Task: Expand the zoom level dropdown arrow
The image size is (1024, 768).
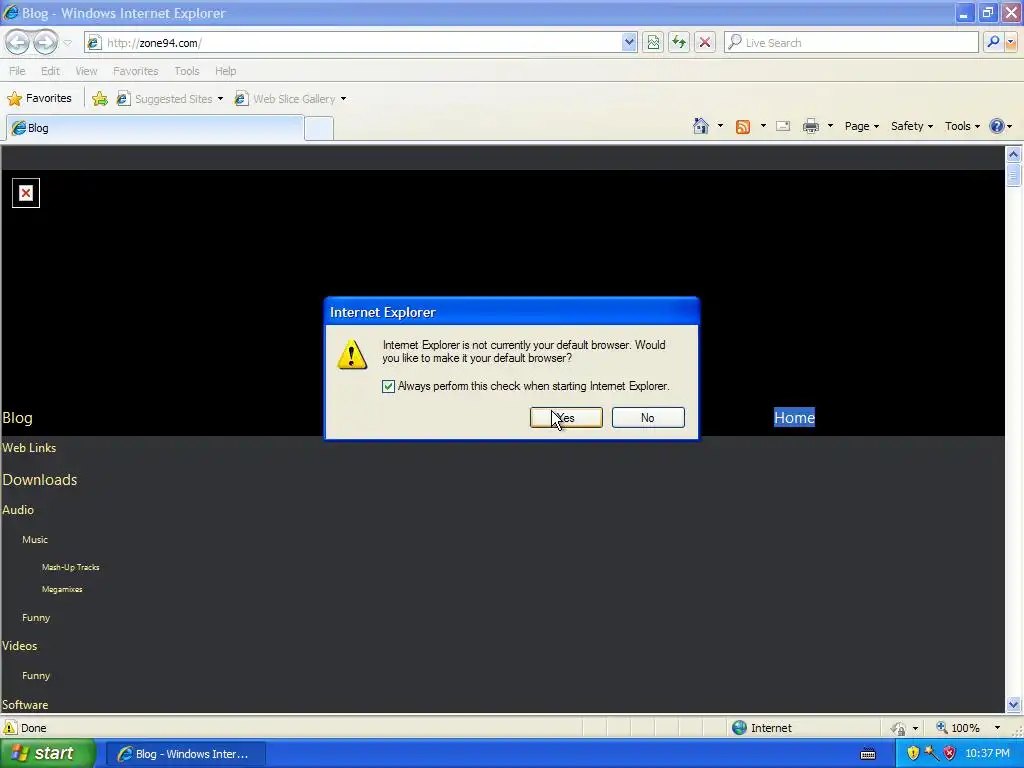Action: click(997, 728)
